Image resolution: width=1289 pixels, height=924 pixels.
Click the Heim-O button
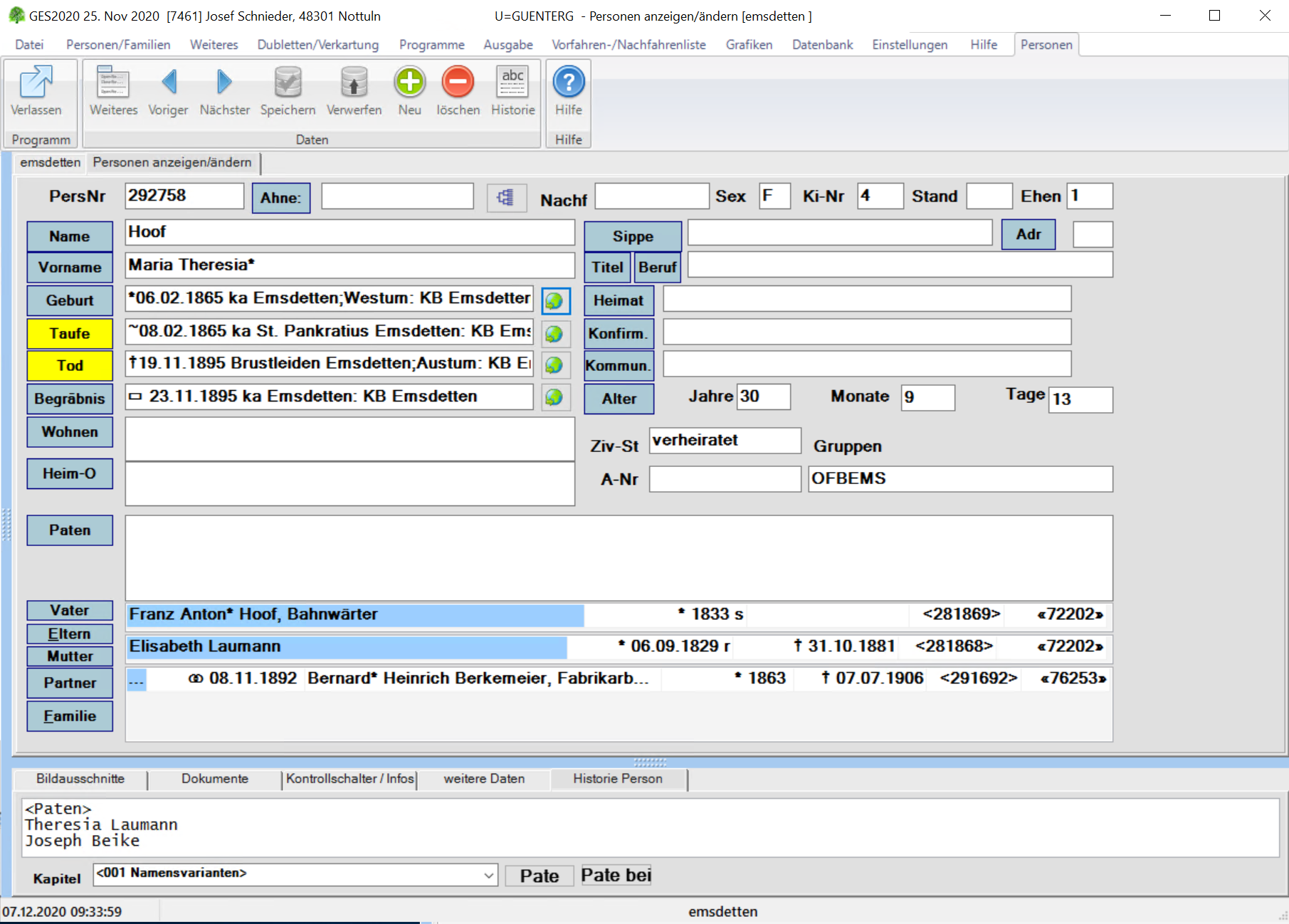[70, 473]
